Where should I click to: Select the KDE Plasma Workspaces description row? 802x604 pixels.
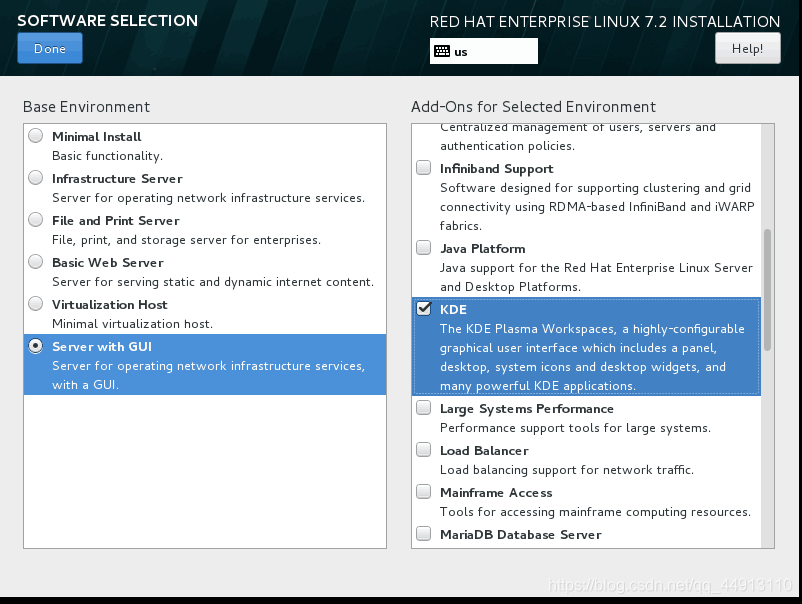coord(586,347)
